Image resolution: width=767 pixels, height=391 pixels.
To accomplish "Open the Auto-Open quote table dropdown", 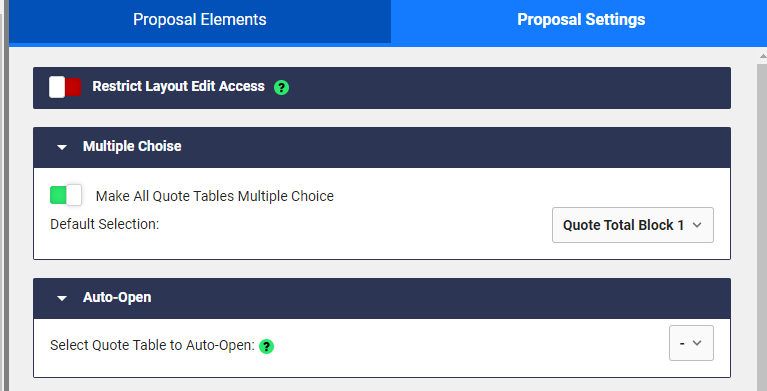I will [691, 343].
